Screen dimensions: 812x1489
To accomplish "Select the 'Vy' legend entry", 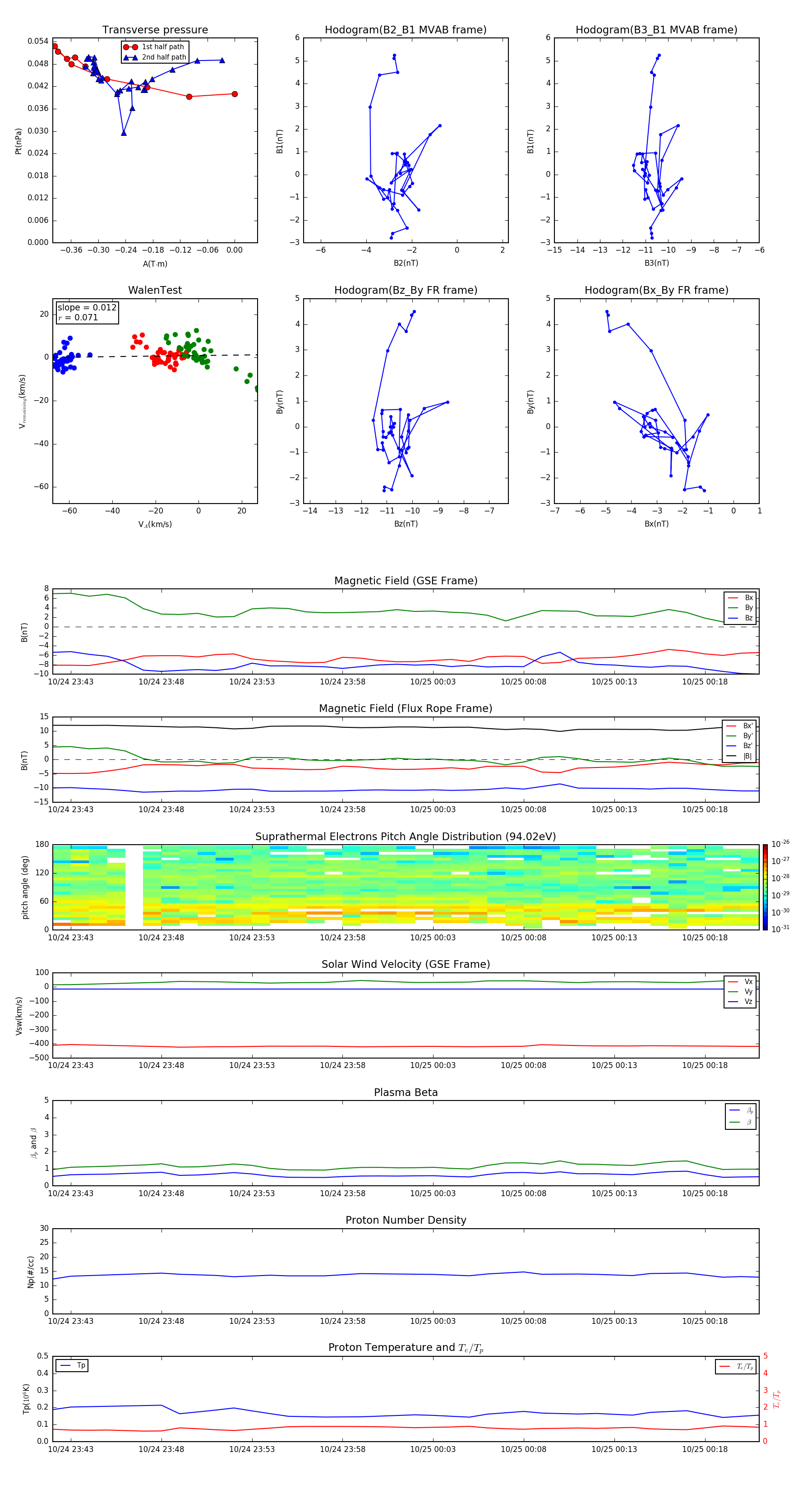I will 740,992.
